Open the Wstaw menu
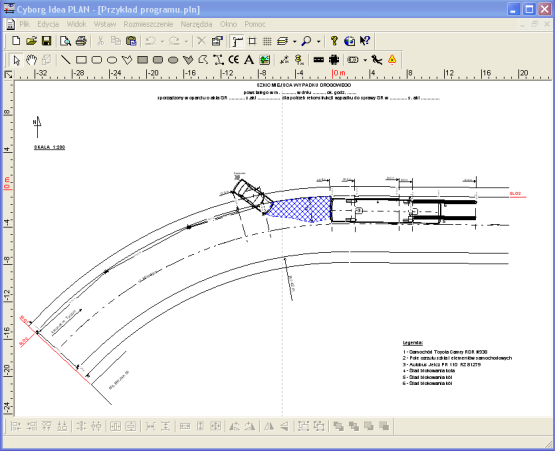This screenshot has height=451, width=555. tap(105, 24)
